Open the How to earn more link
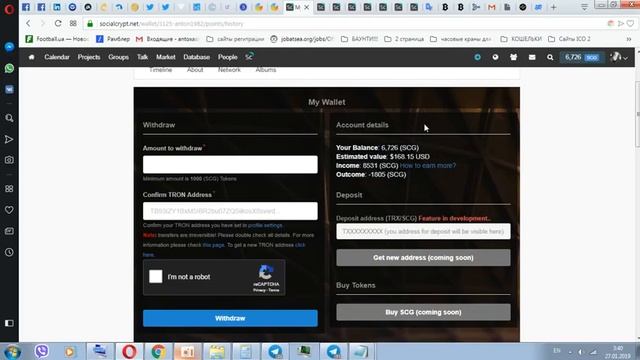 click(428, 165)
